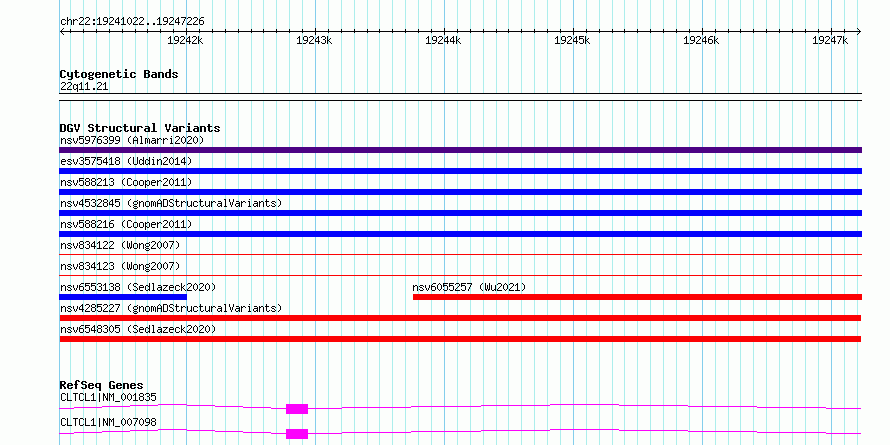Open the CLTCL1|NM_007098 transcript label

pos(108,422)
